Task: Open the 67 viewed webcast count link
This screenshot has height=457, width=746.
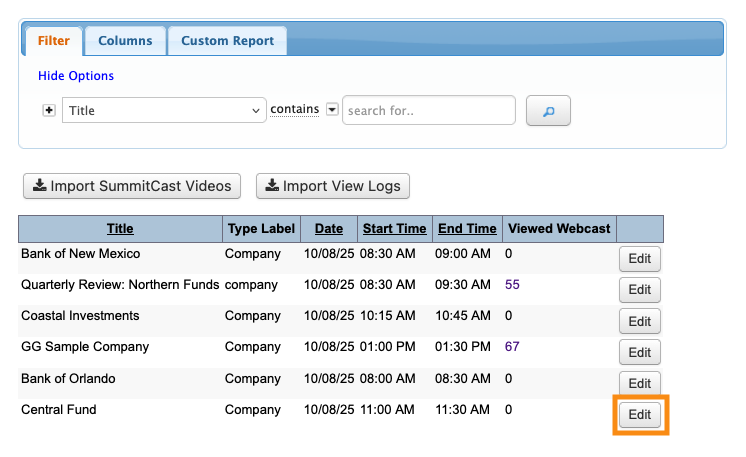Action: (x=512, y=347)
